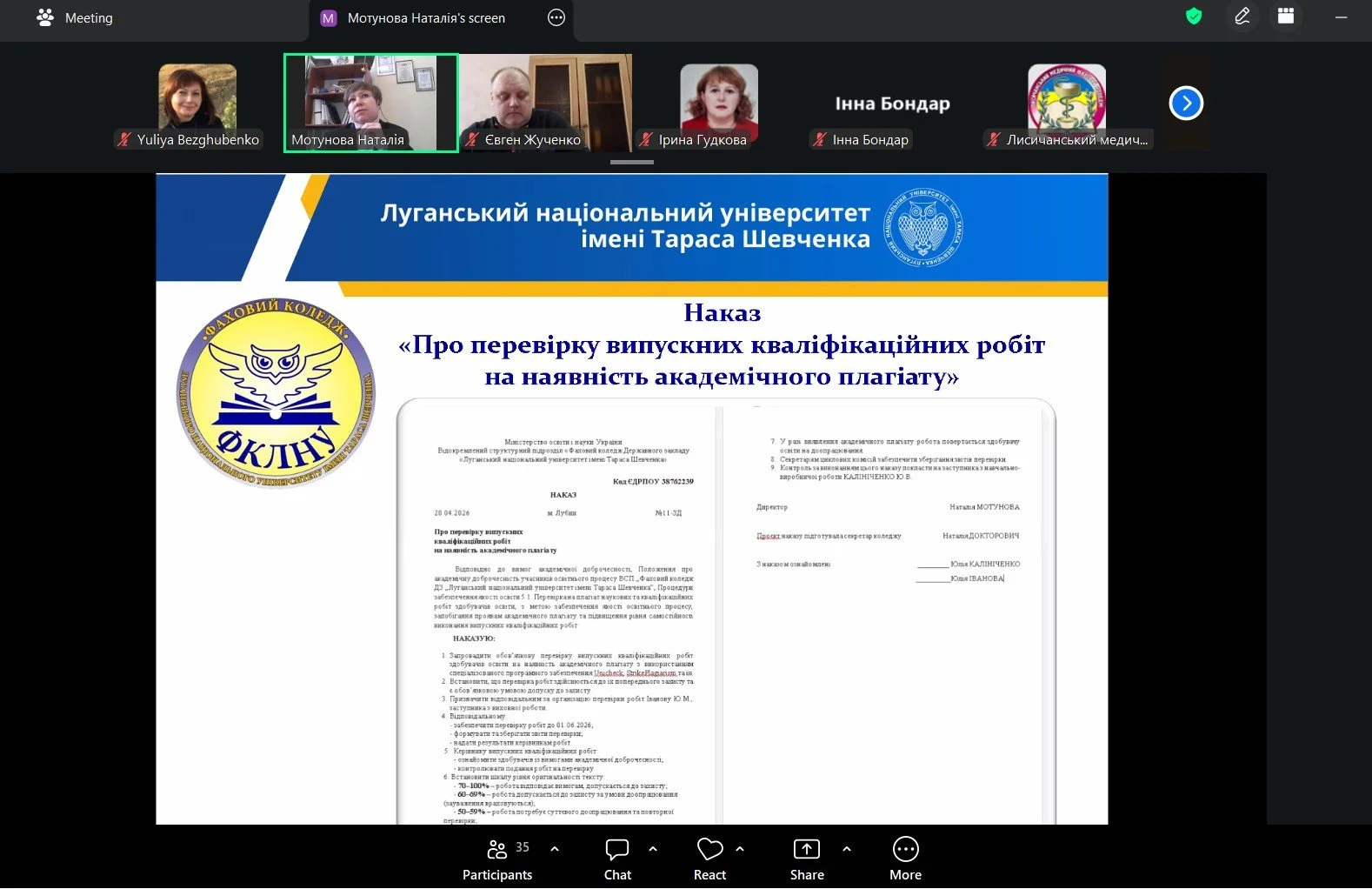1372x889 pixels.
Task: Click muted mic icon for Лисичанський медич...
Action: click(x=994, y=139)
